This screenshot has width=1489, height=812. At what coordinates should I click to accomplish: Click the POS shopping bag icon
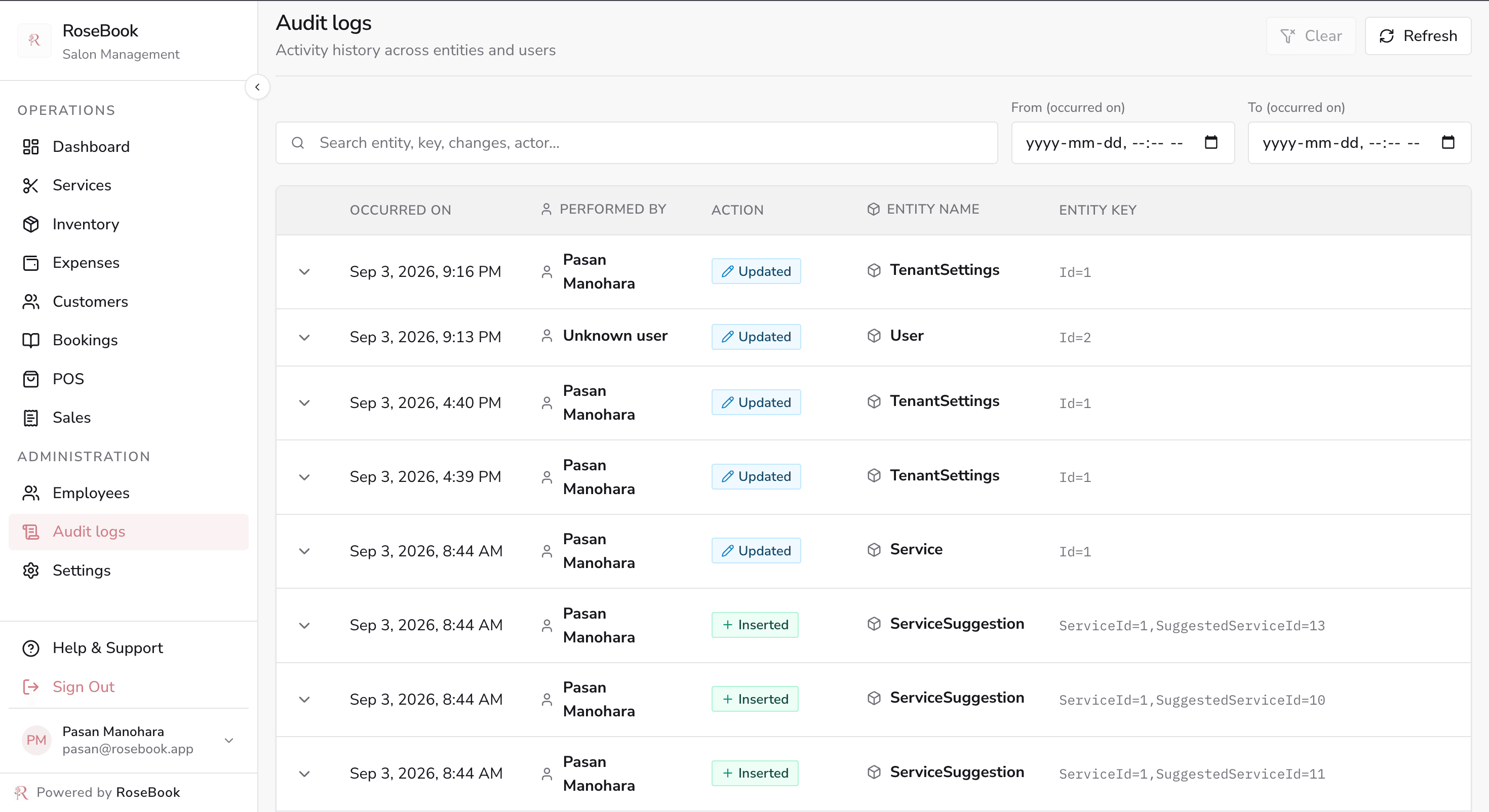coord(30,379)
